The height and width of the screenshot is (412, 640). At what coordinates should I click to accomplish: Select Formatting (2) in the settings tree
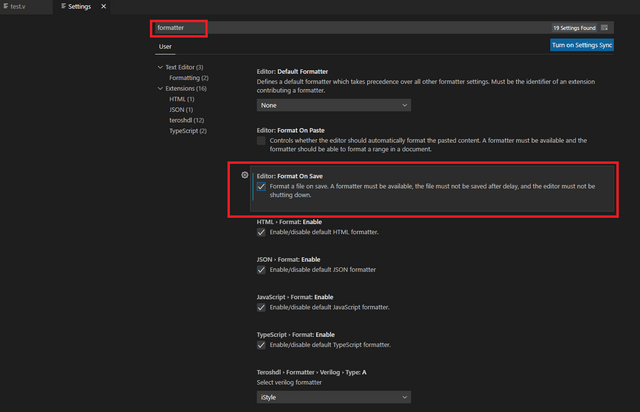(x=189, y=78)
